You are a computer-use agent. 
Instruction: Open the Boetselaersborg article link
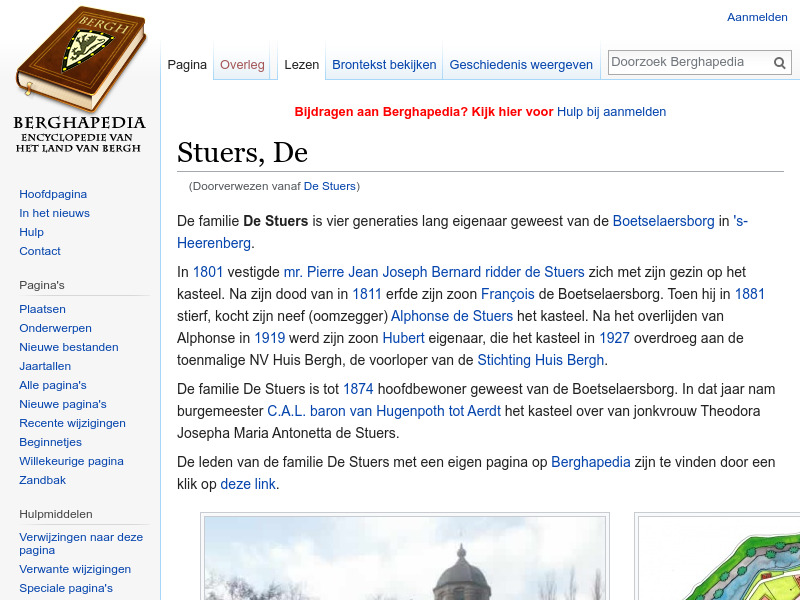663,221
